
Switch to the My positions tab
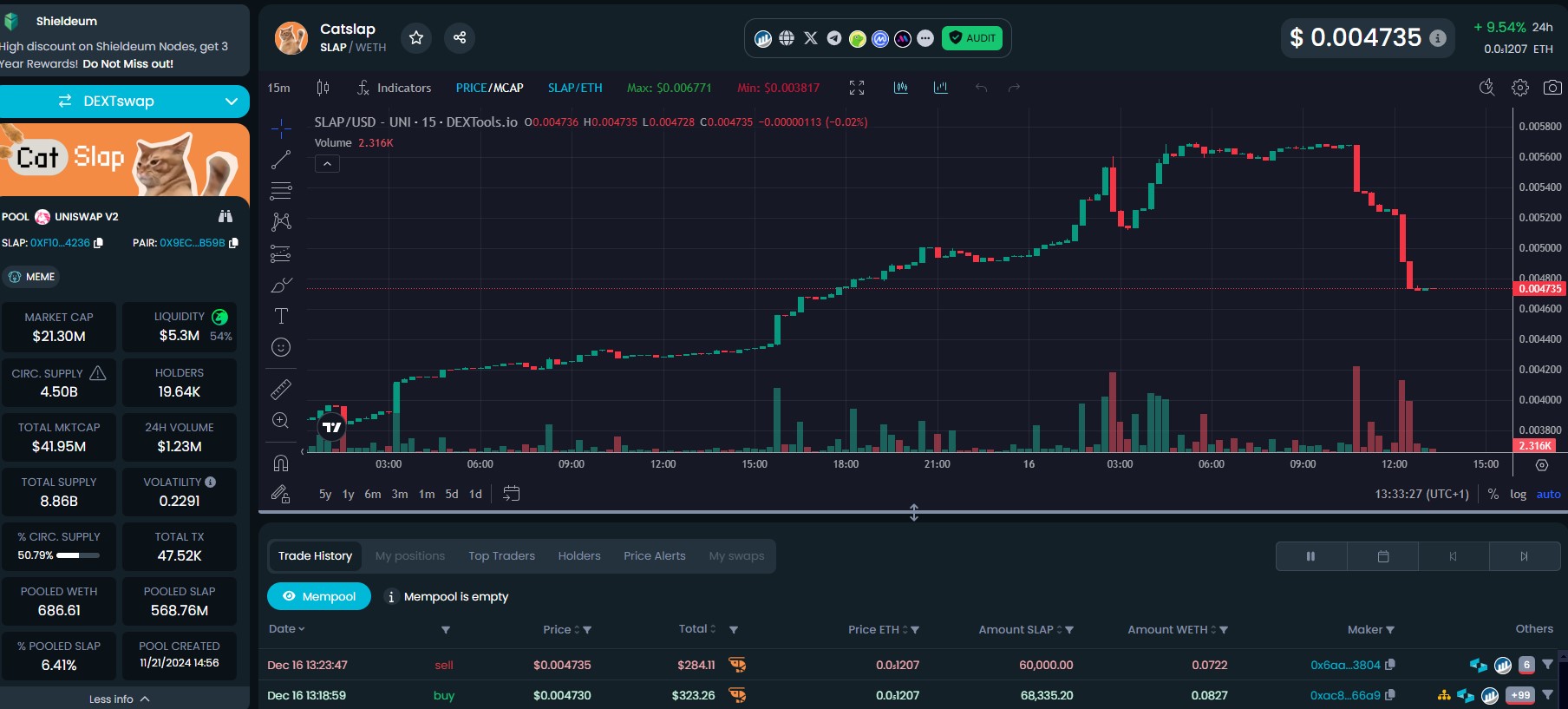coord(410,555)
